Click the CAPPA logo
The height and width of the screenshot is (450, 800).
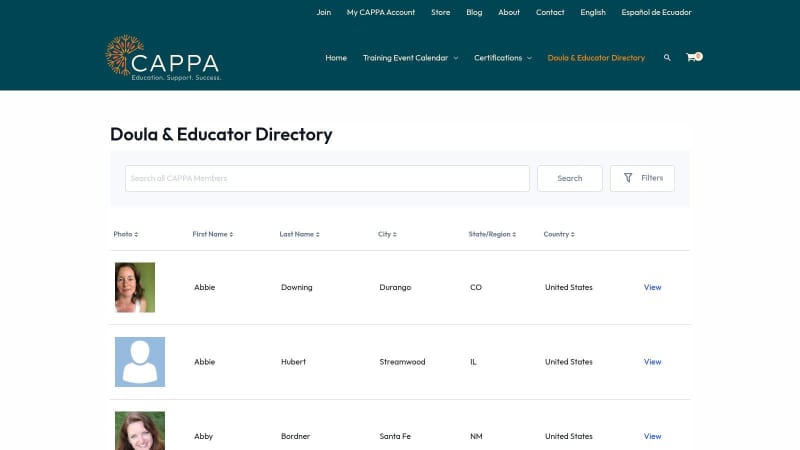coord(163,58)
